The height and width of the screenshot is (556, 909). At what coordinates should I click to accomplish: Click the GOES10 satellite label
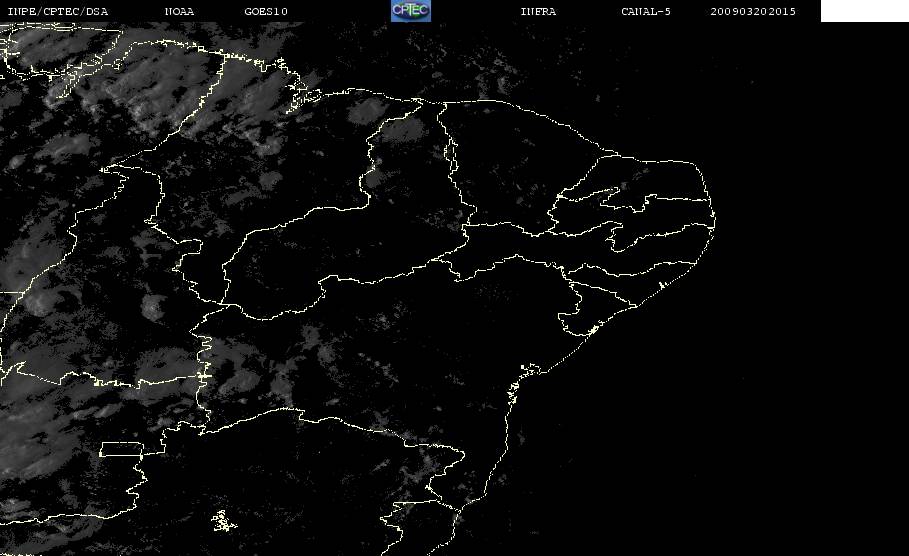click(266, 11)
